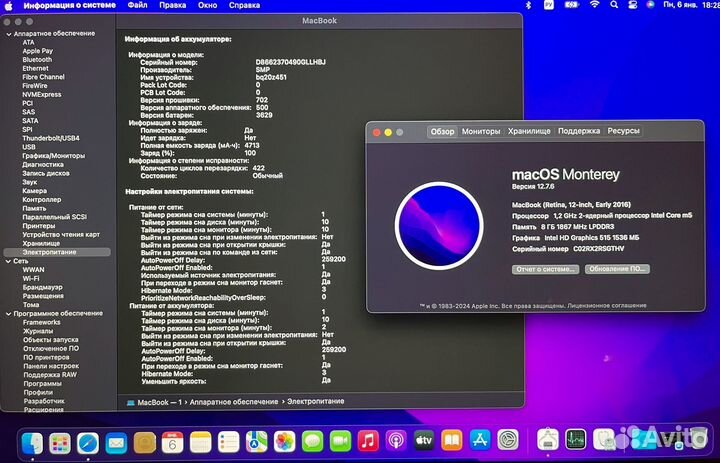Select Электропитание in the sidebar
The height and width of the screenshot is (463, 720).
[57, 252]
